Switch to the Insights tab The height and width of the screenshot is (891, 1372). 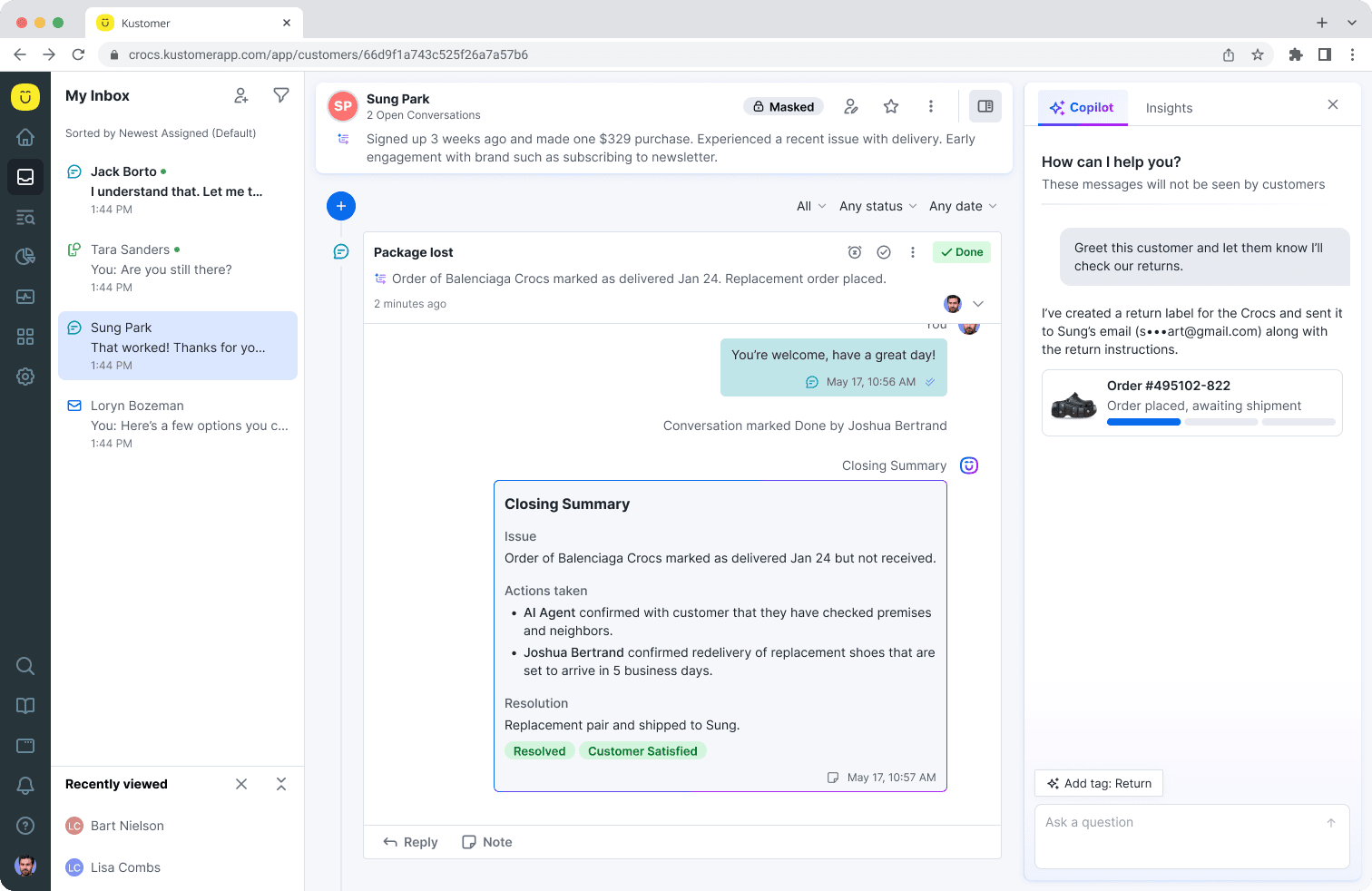click(1169, 108)
